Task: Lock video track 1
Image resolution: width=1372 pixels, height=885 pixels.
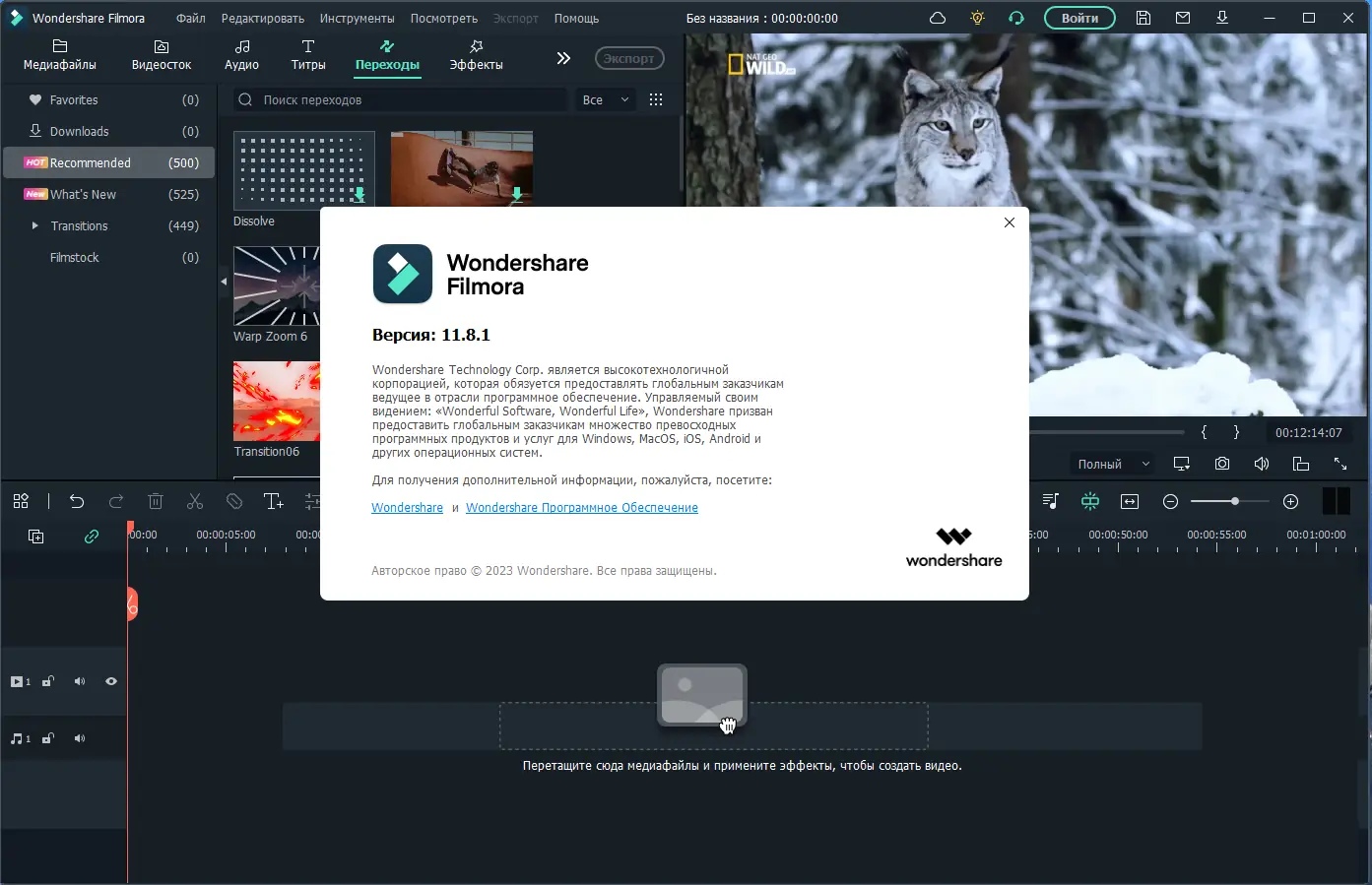Action: [x=47, y=681]
